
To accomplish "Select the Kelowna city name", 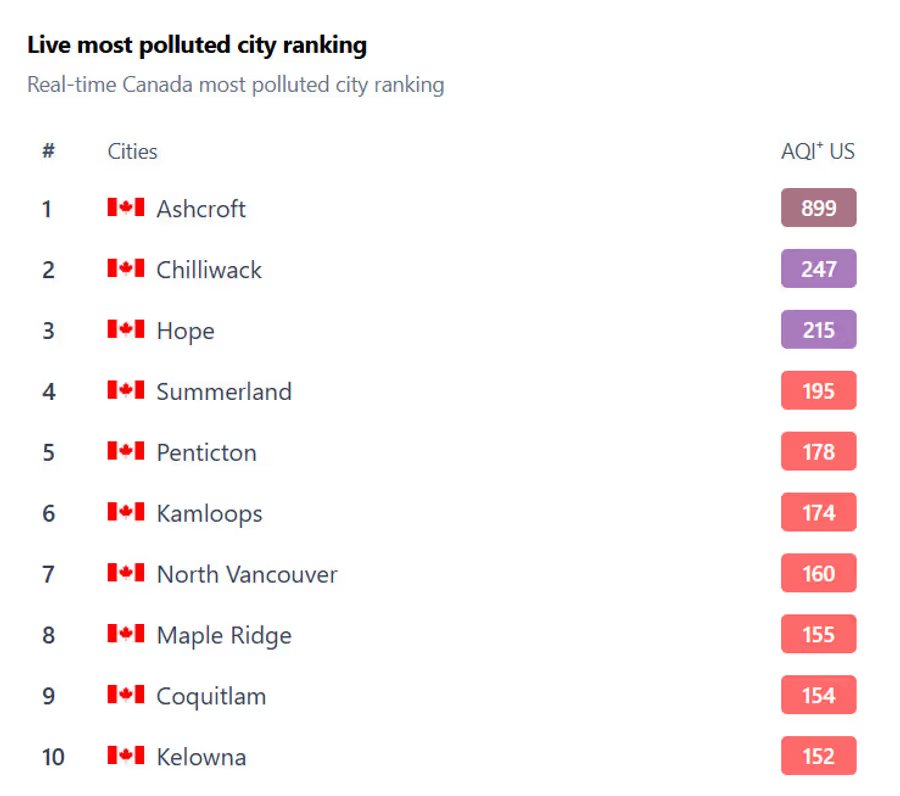I will click(x=201, y=758).
